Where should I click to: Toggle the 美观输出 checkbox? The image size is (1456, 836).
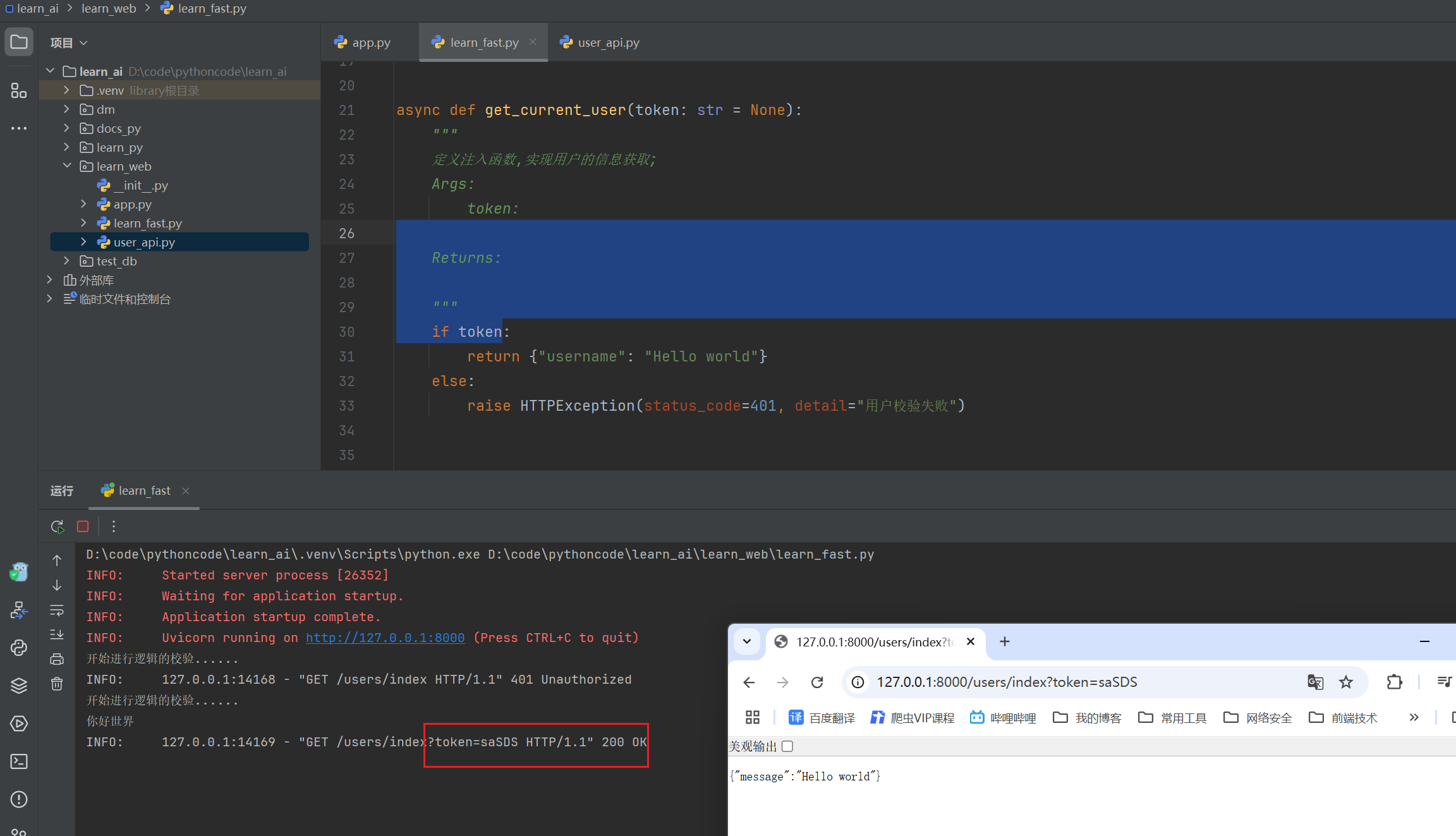pyautogui.click(x=787, y=746)
